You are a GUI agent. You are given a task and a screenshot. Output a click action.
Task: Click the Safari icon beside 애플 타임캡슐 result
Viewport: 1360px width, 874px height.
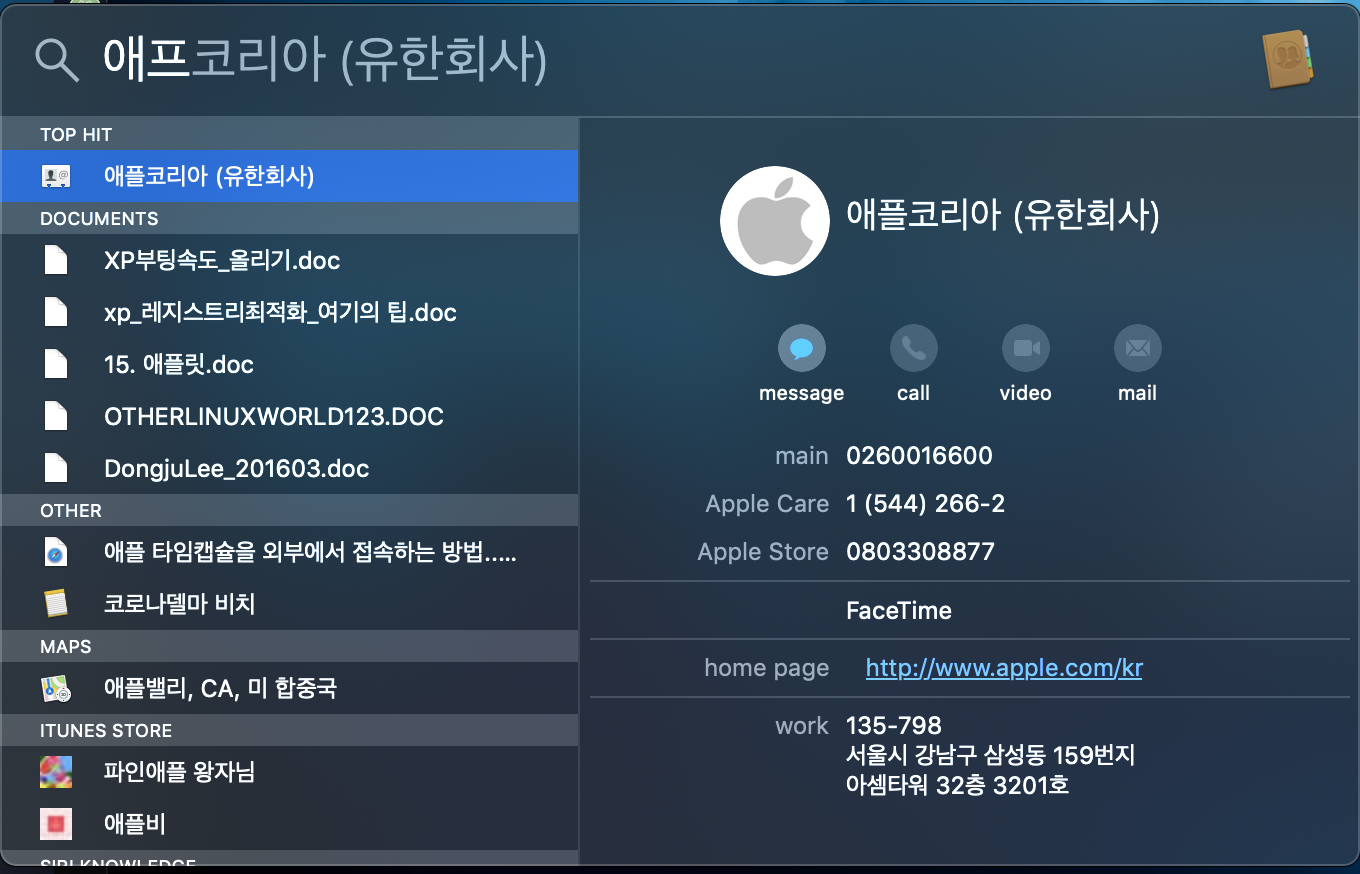pyautogui.click(x=56, y=552)
